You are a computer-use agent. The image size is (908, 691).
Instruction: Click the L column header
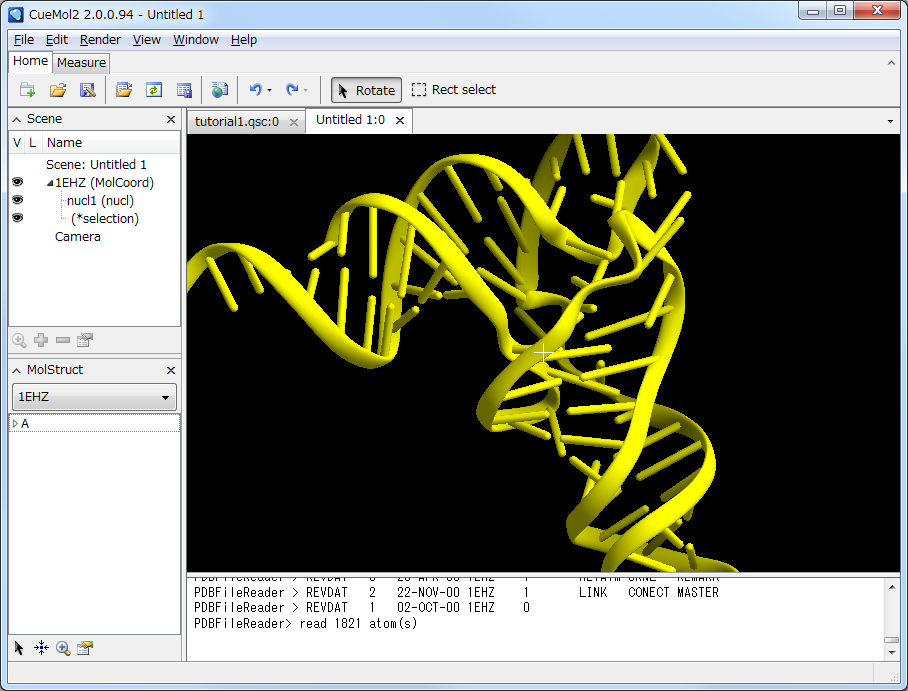33,142
